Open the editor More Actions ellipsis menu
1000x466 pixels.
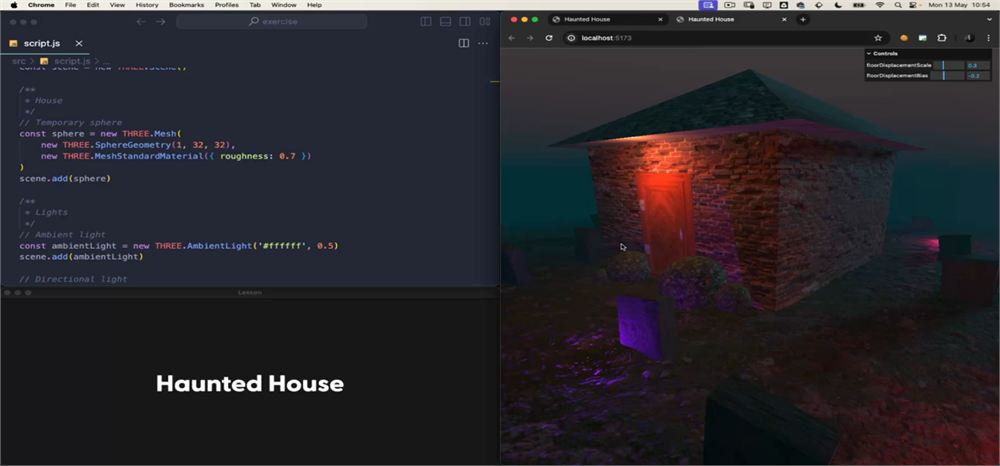(483, 43)
